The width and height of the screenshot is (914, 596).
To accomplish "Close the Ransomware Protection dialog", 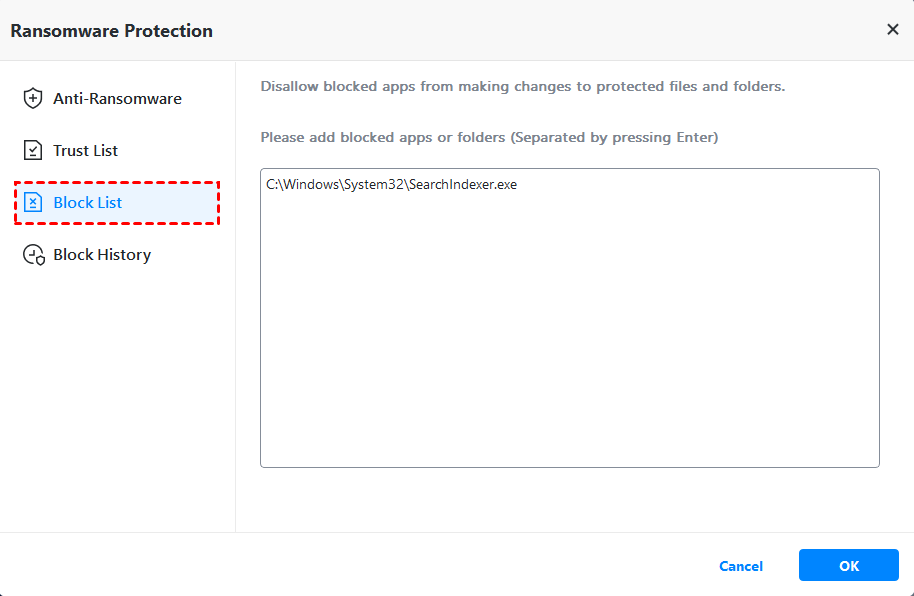I will point(893,30).
